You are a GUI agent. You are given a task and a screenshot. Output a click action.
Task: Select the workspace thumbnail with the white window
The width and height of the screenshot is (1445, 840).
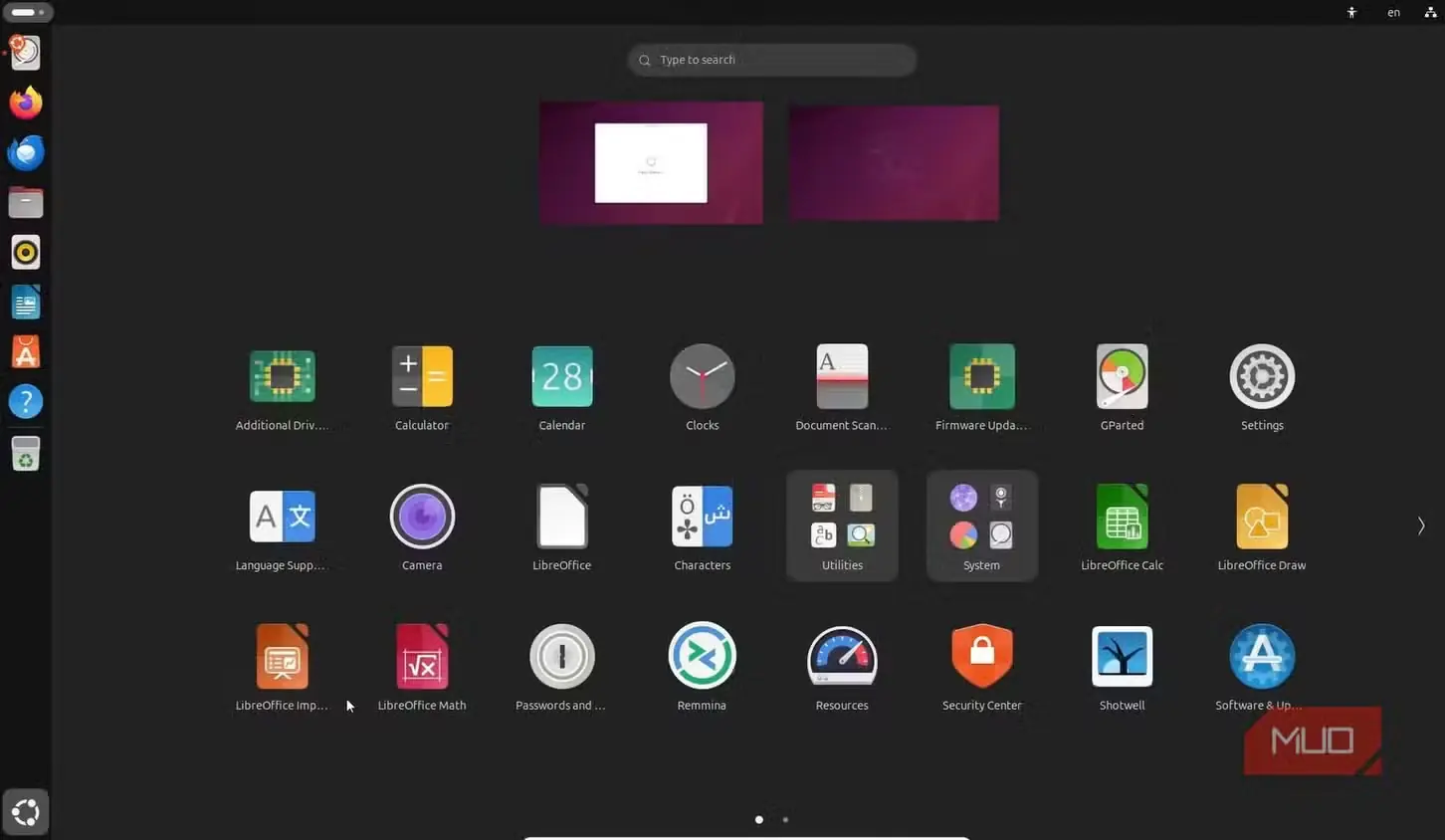point(652,162)
